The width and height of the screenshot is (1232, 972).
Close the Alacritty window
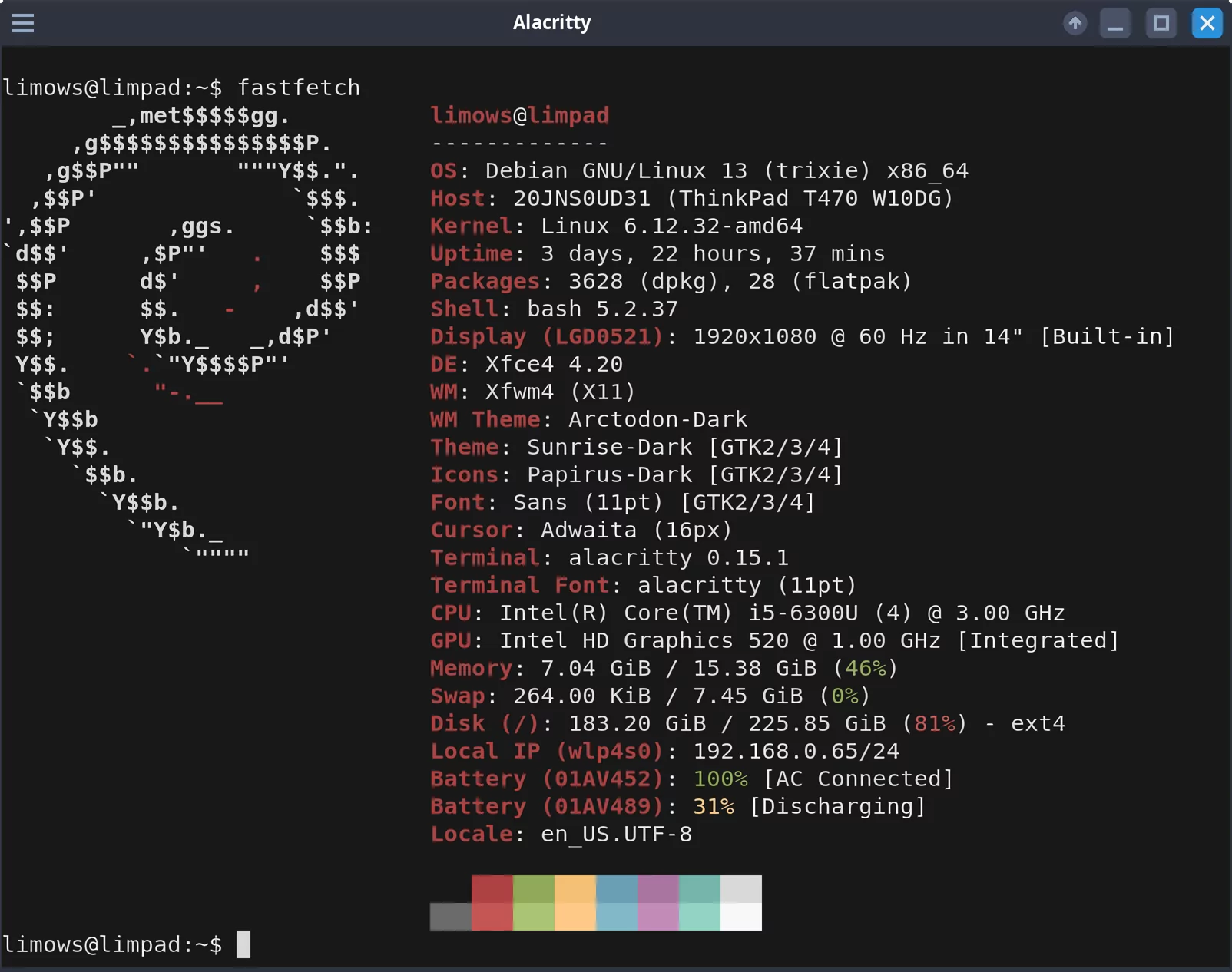coord(1207,23)
